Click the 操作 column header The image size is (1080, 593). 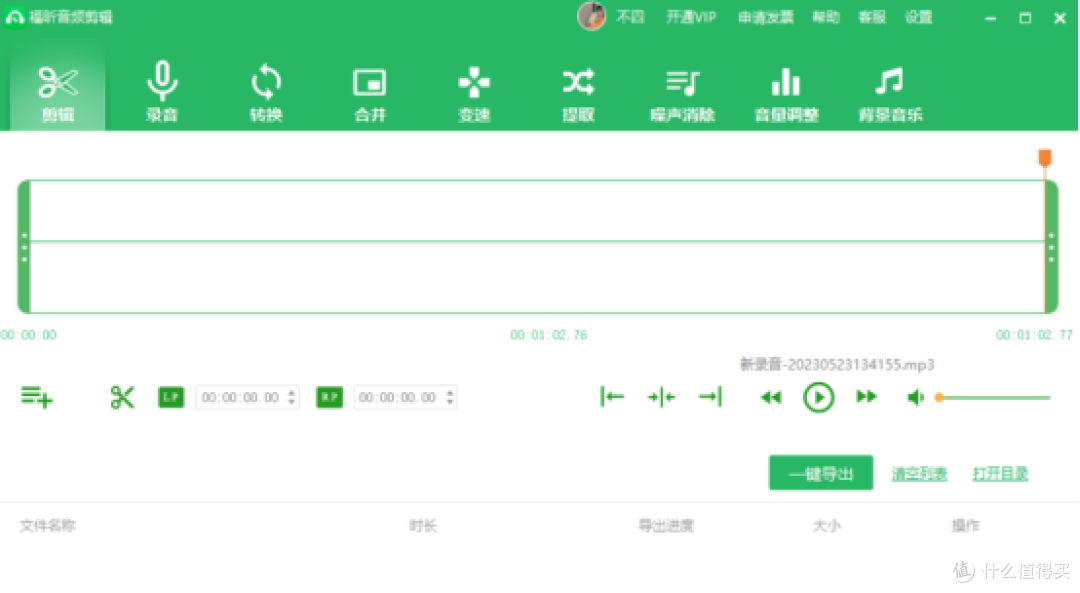click(966, 526)
